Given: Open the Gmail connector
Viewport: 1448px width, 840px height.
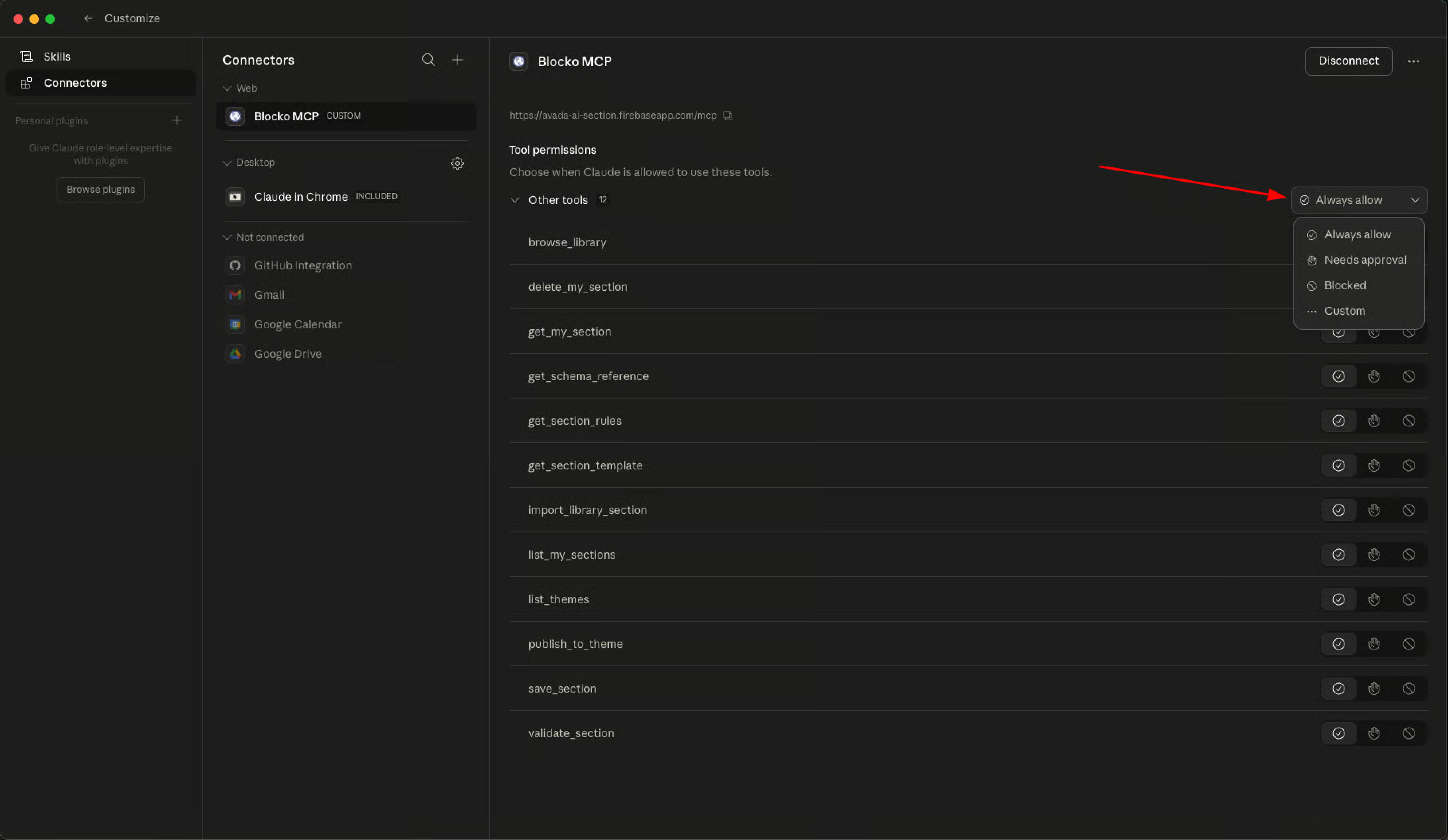Looking at the screenshot, I should 346,295.
